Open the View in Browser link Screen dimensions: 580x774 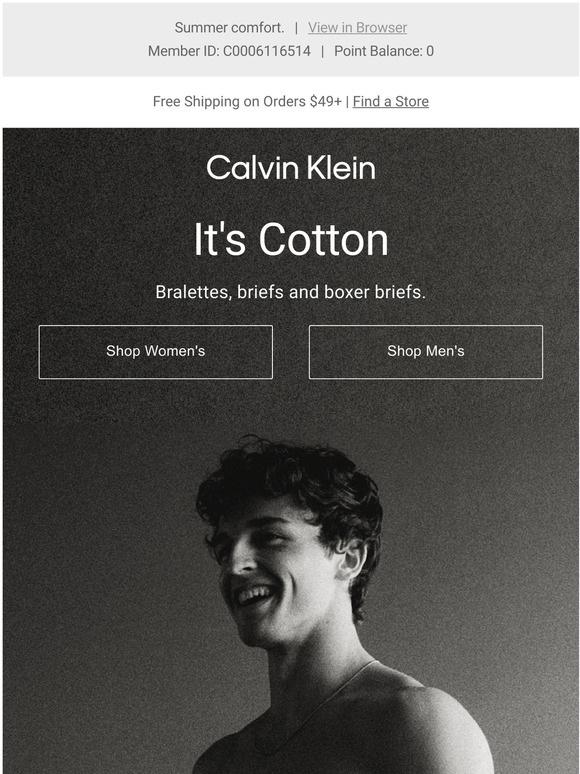click(357, 28)
